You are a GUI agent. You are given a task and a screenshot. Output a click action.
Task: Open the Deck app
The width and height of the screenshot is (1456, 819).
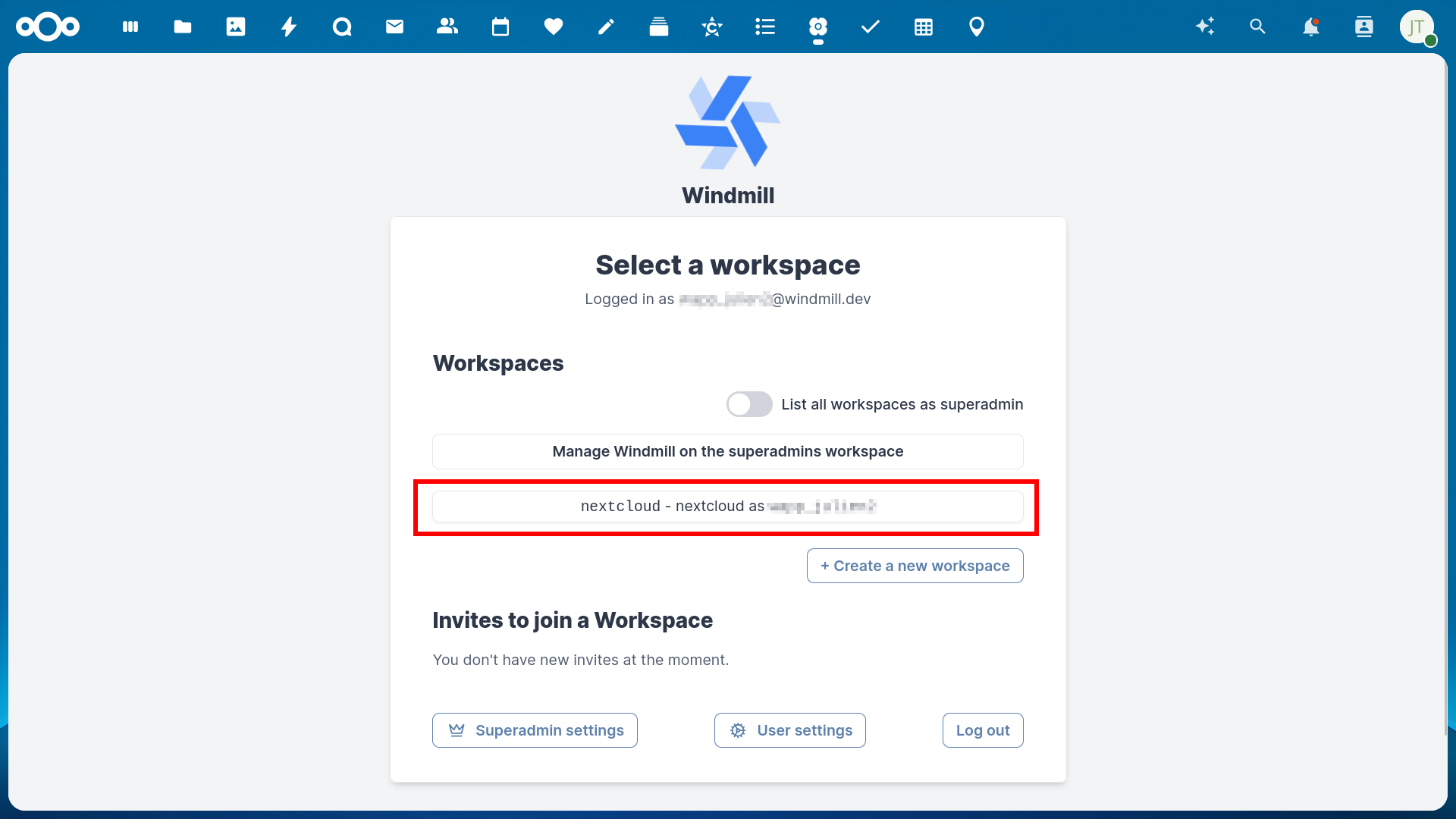pos(659,27)
